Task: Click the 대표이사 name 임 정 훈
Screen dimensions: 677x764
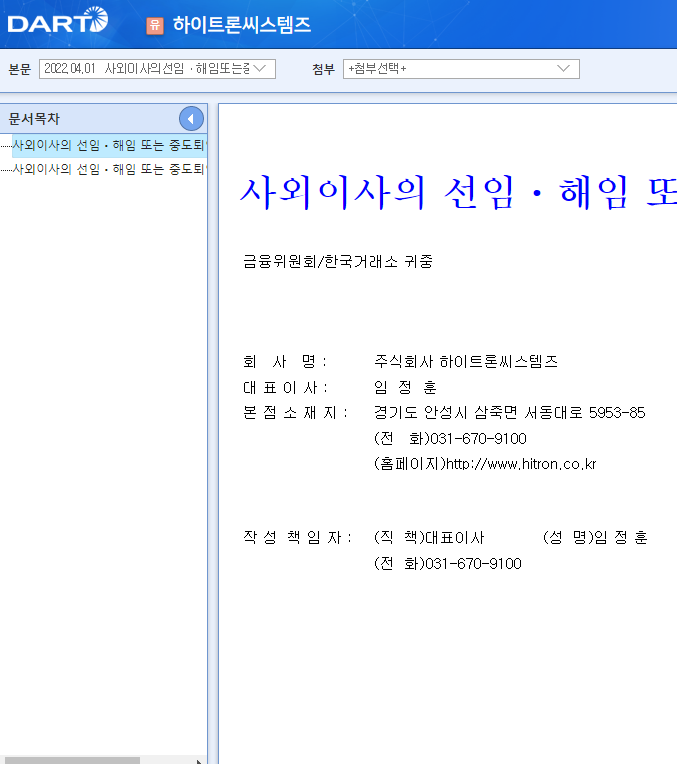Action: click(405, 387)
